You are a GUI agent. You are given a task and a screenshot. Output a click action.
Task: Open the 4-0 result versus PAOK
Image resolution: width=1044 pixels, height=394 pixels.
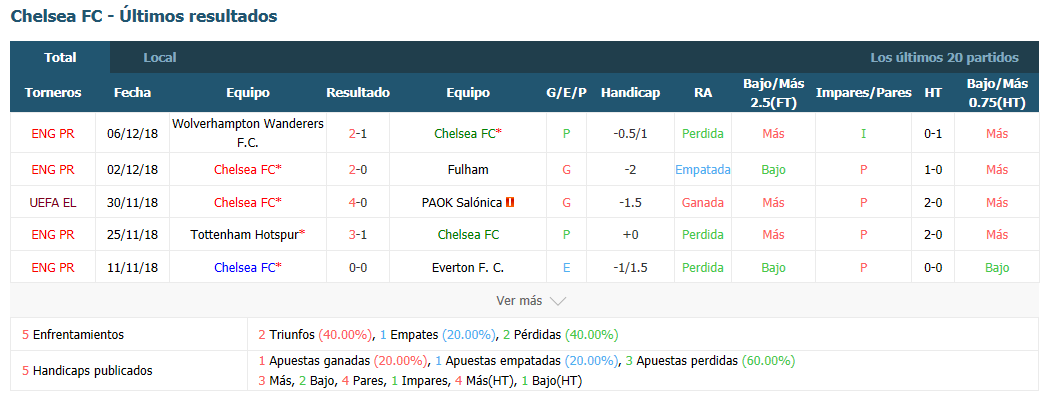coord(358,202)
